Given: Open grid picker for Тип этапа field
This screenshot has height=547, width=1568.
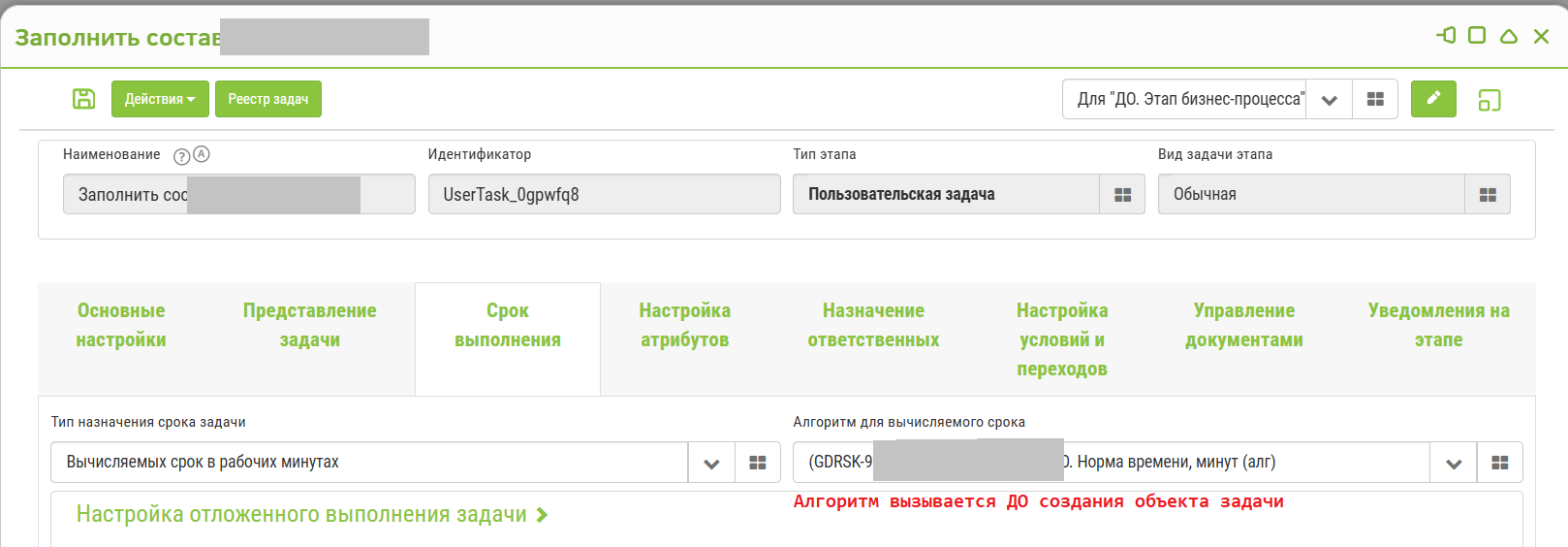Looking at the screenshot, I should 1122,195.
